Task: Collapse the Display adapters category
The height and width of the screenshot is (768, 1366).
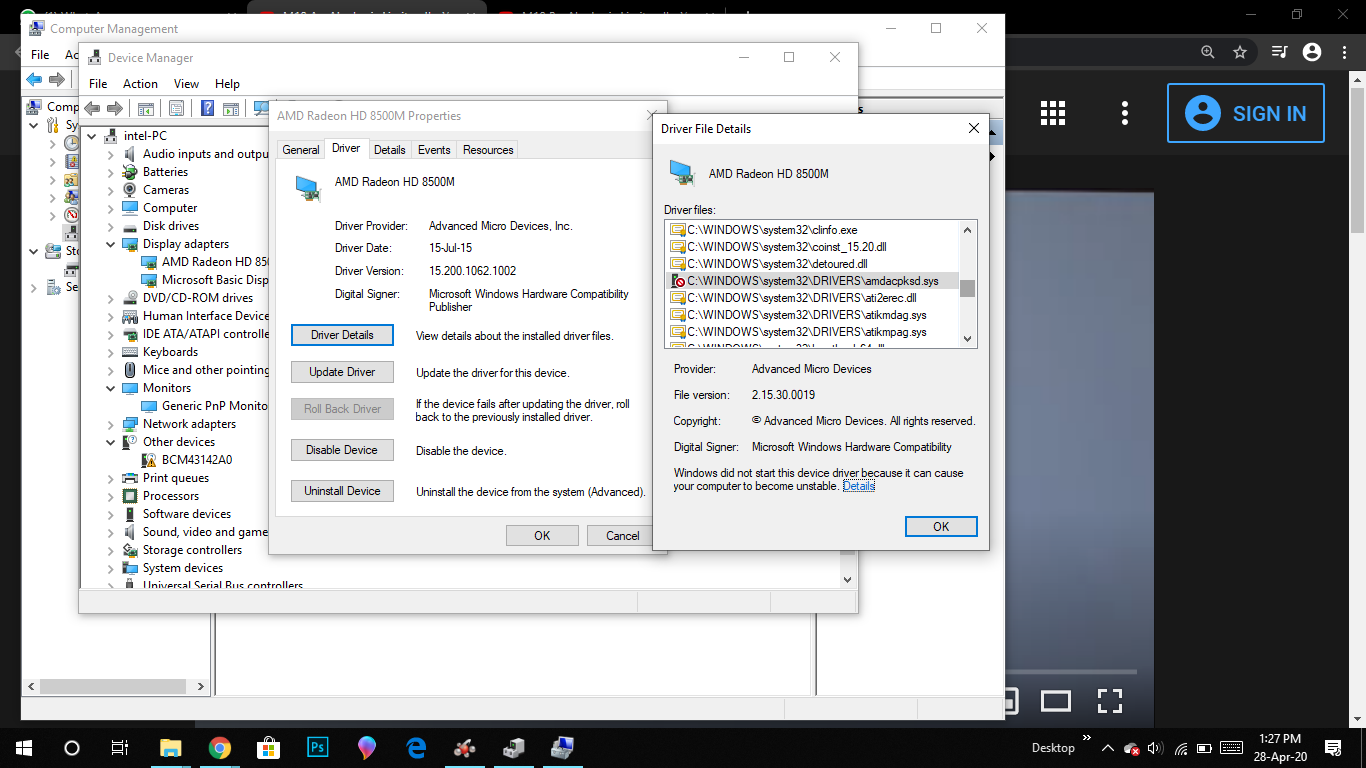Action: pyautogui.click(x=111, y=244)
